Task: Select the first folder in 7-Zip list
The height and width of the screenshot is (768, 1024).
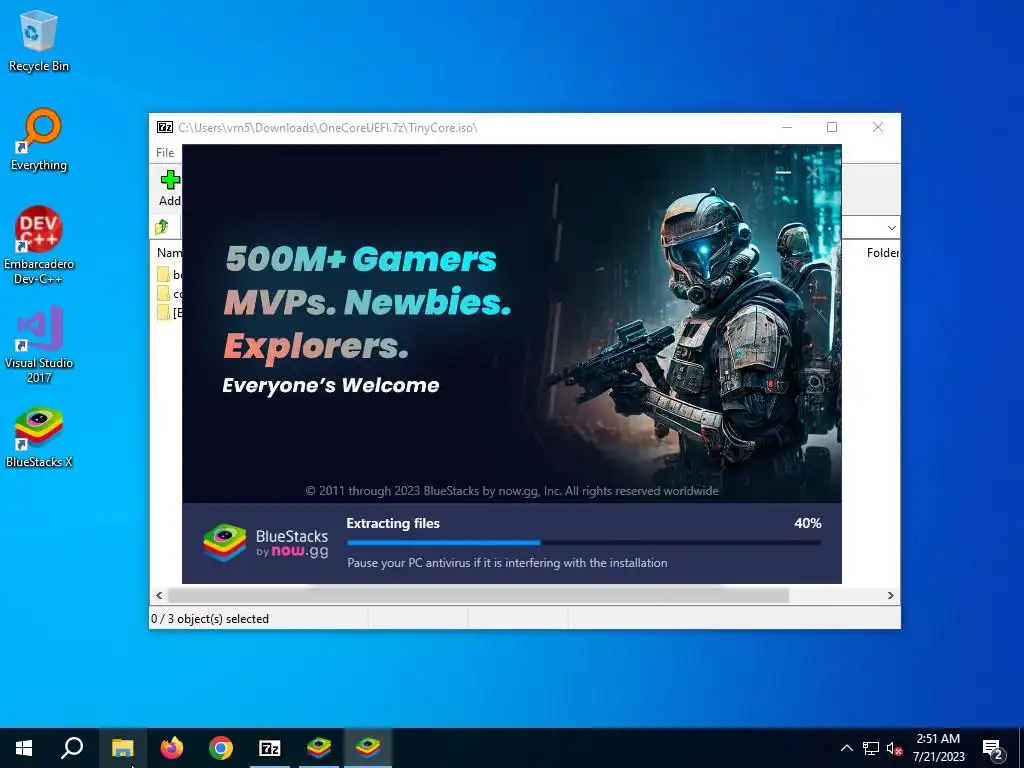Action: 169,274
